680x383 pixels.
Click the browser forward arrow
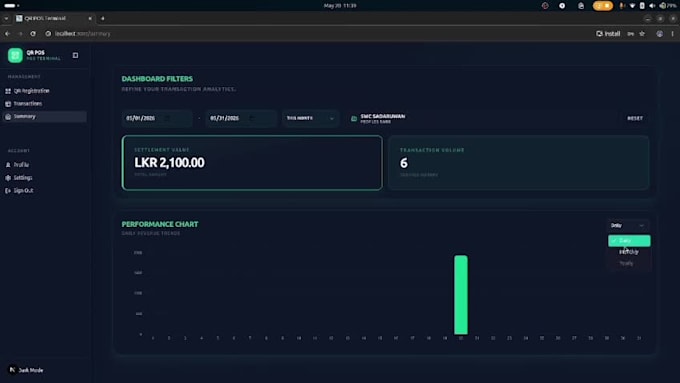pos(20,34)
